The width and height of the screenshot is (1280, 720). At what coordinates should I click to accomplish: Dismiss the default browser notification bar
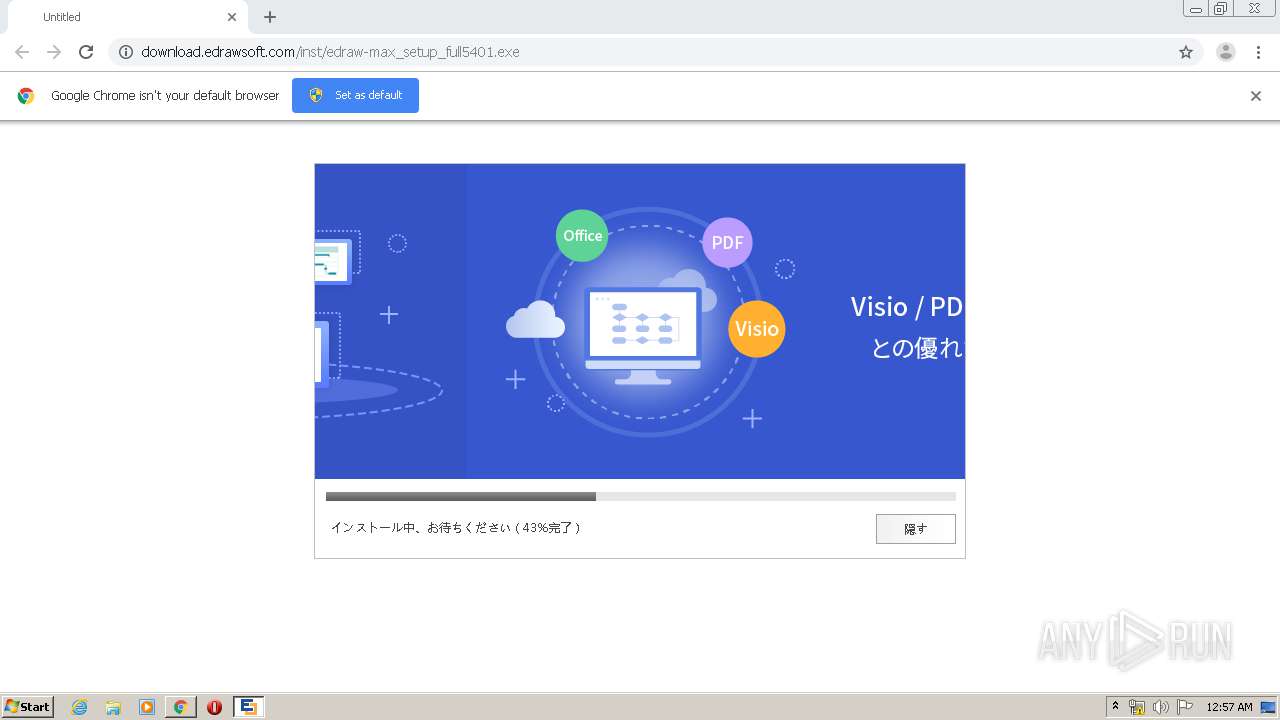[1255, 96]
